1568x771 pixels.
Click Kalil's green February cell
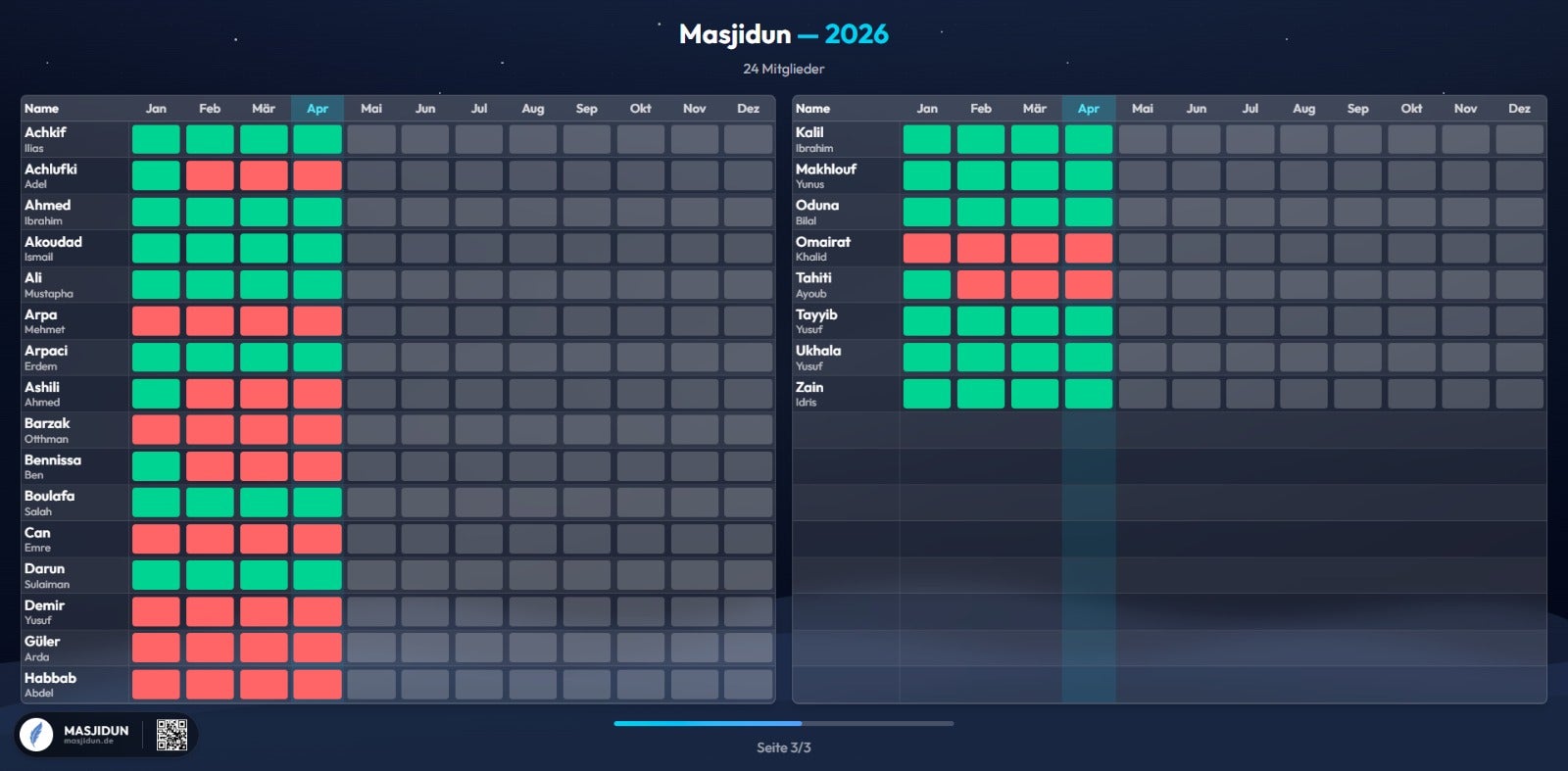(x=981, y=139)
